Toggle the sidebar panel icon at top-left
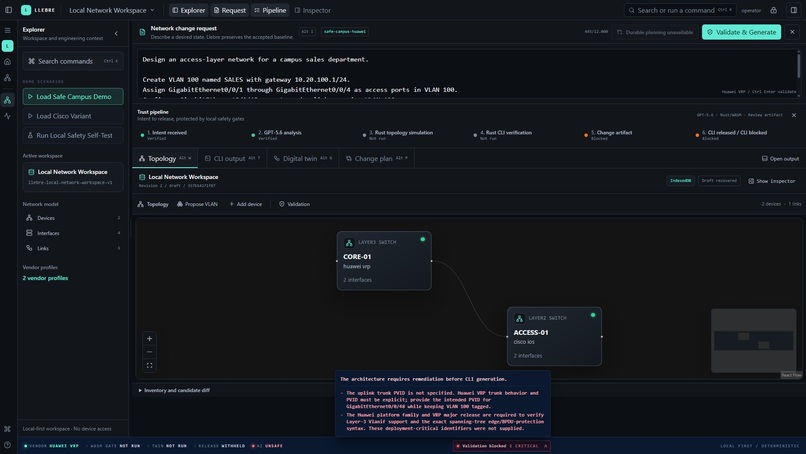806x454 pixels. pos(8,10)
